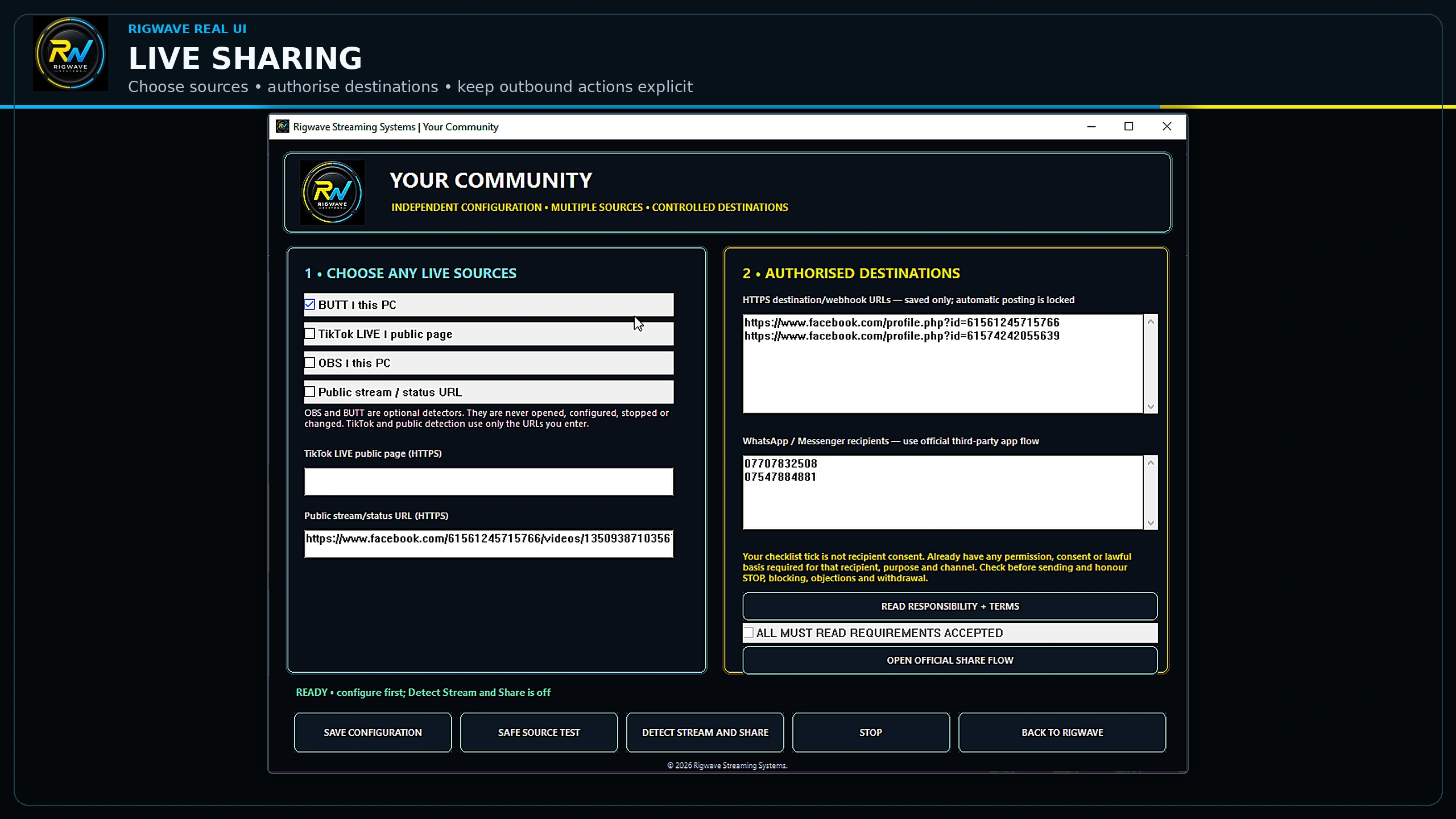Click the first Facebook profile URL ending 5766
This screenshot has width=1456, height=819.
click(902, 322)
